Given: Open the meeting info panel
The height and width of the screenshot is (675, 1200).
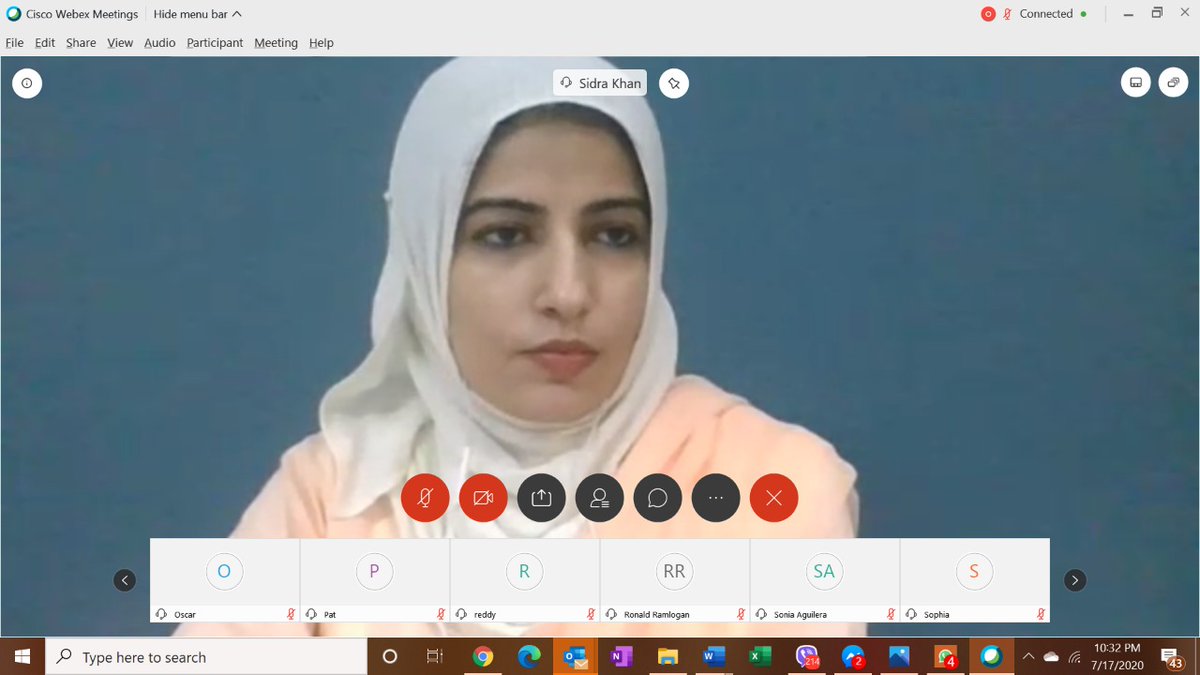Looking at the screenshot, I should 27,83.
